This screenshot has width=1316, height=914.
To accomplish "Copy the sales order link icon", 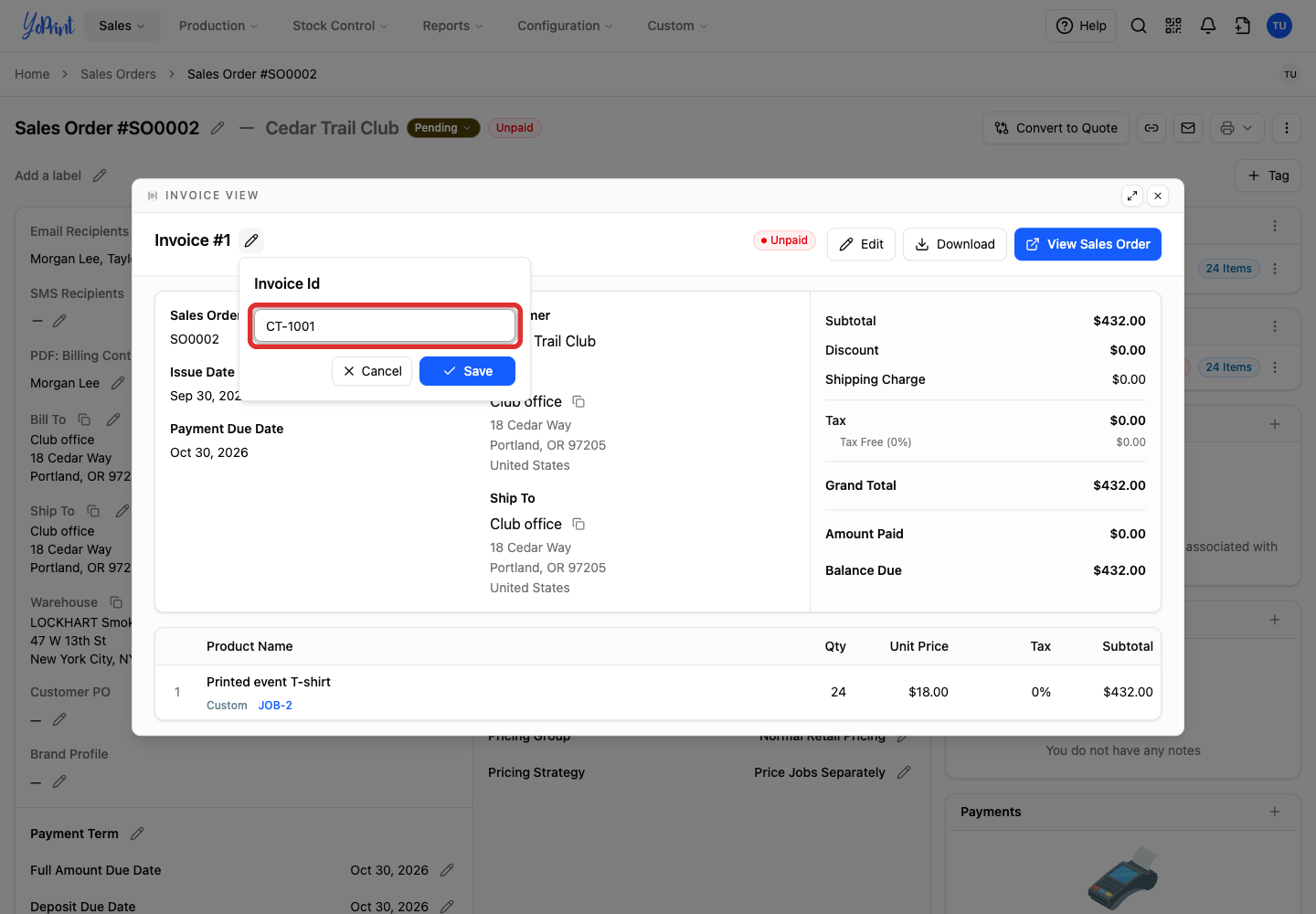I will (x=1151, y=128).
